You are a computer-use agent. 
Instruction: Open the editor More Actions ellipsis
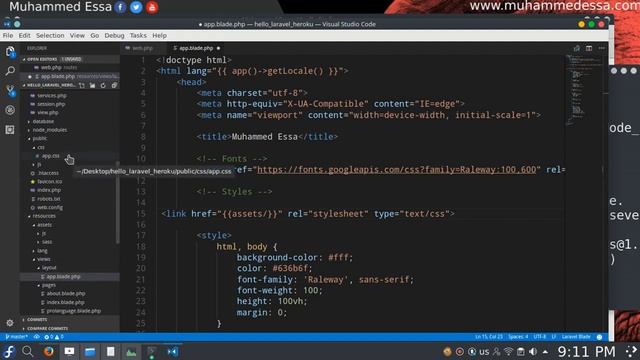pyautogui.click(x=602, y=48)
